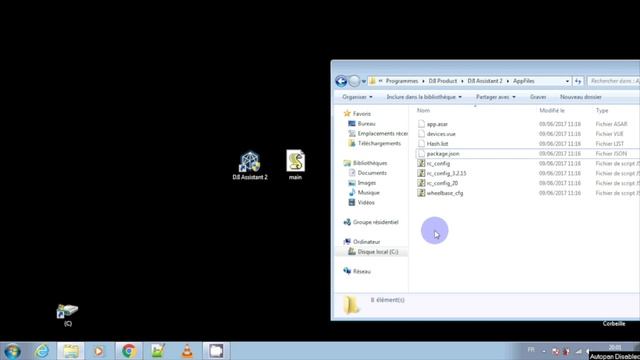Create a Nouveau dossier

click(580, 97)
